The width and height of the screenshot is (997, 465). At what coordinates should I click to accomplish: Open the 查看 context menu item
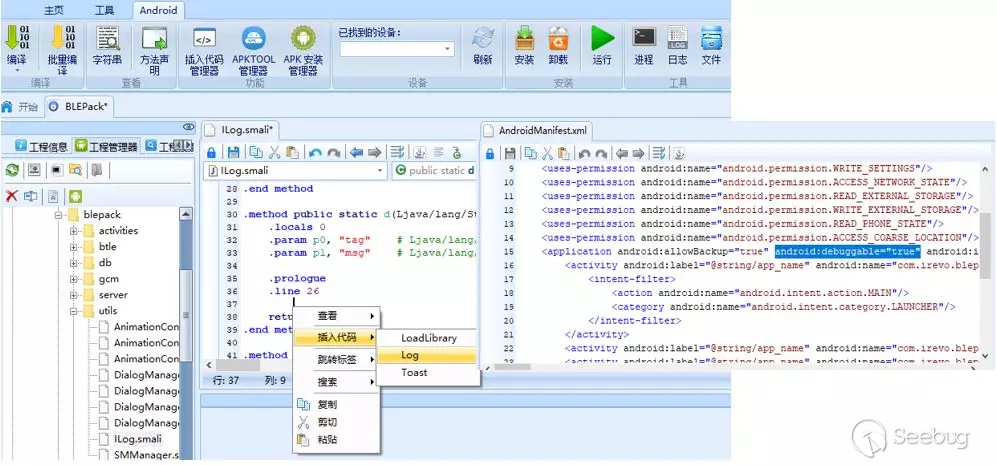(336, 316)
